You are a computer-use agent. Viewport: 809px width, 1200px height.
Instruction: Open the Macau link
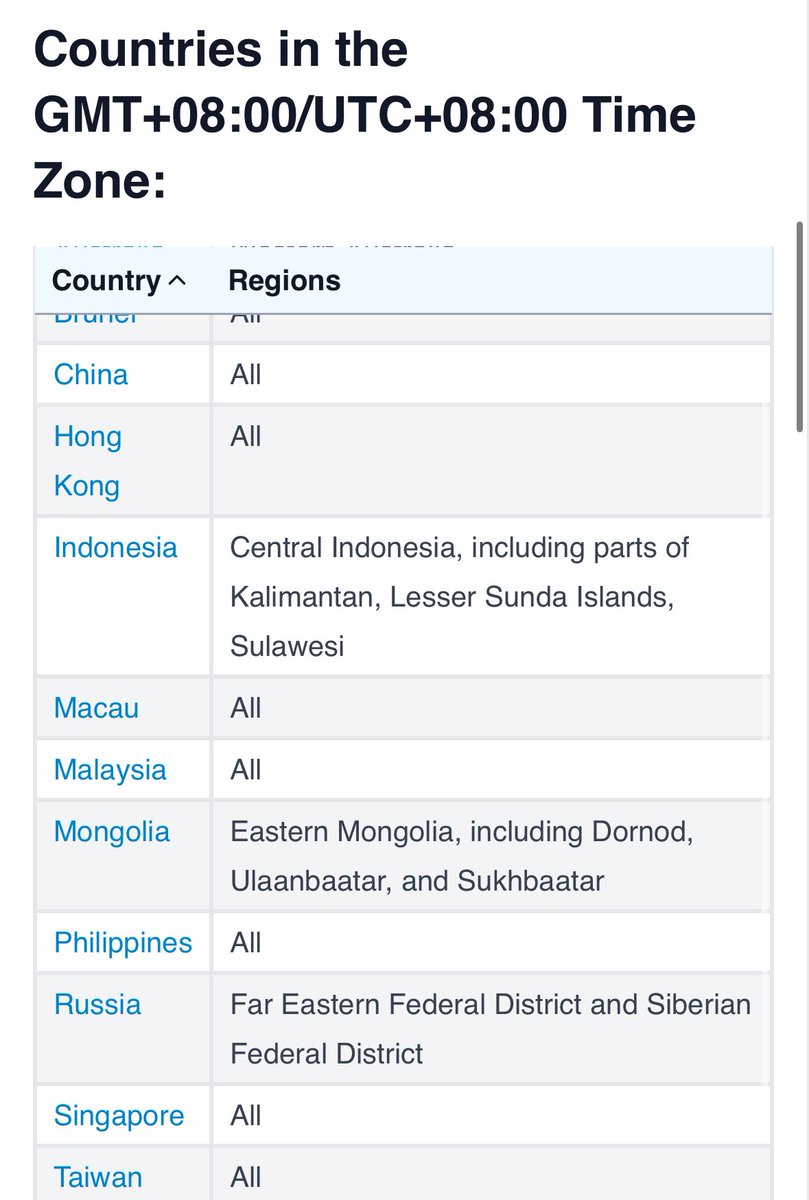click(x=96, y=709)
